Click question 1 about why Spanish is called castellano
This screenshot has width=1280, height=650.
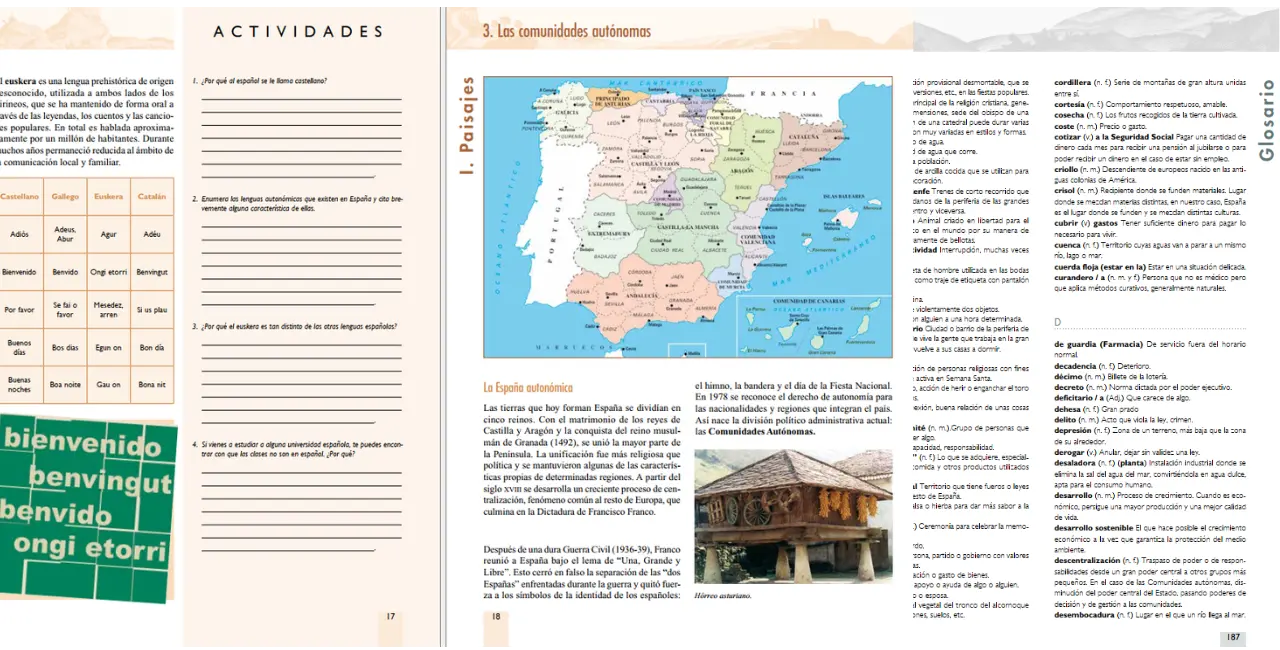coord(261,81)
